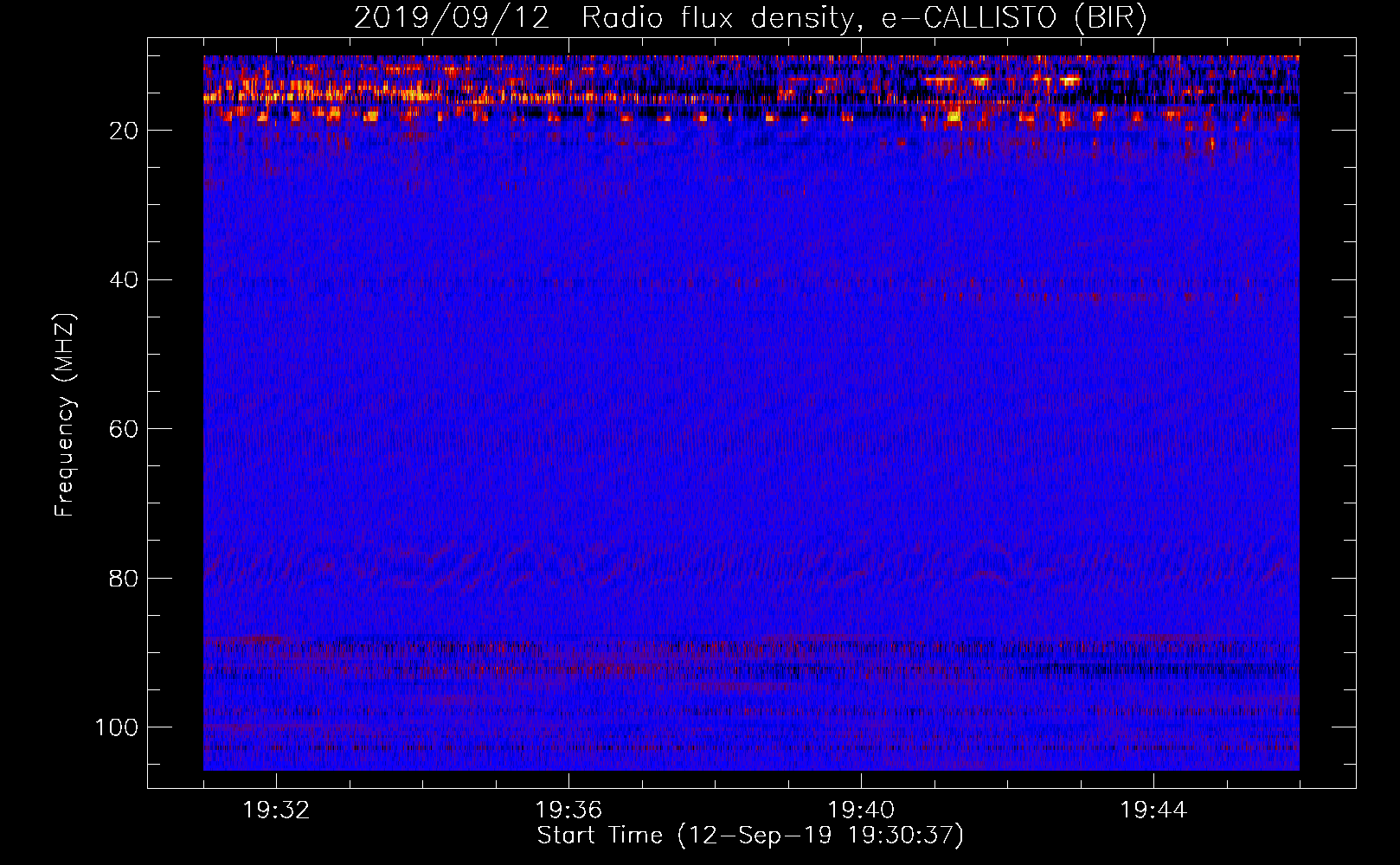Click the 40 MHz frequency tick label
This screenshot has height=865, width=1400.
pos(124,280)
